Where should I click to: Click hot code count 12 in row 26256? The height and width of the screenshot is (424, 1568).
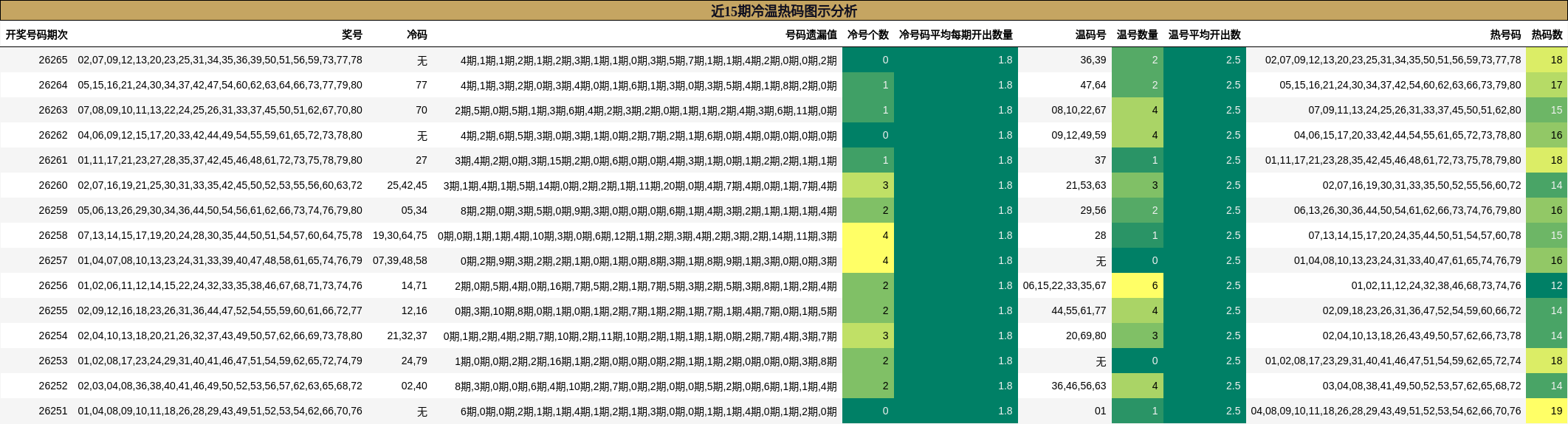pos(1547,285)
